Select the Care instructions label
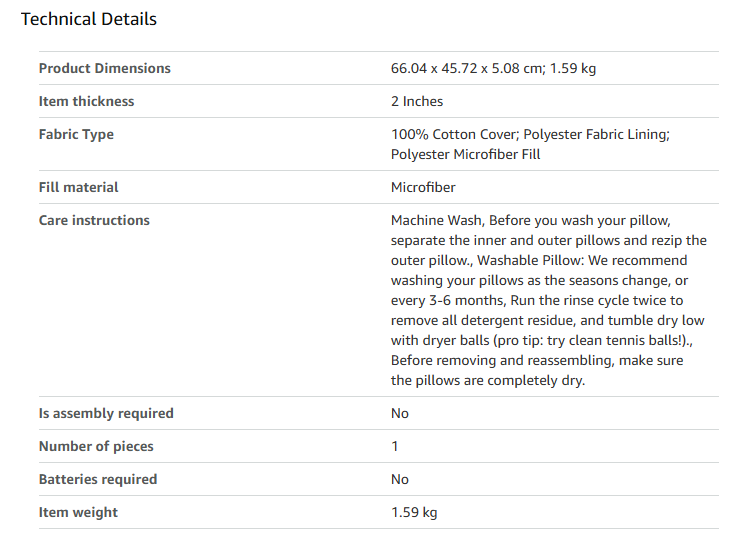This screenshot has height=550, width=754. pos(94,220)
